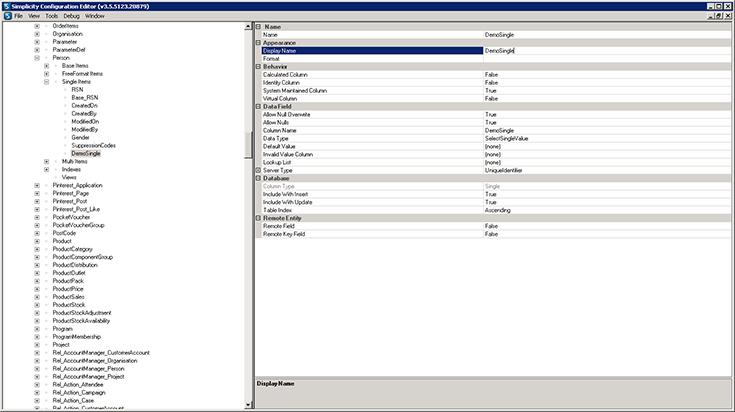Expand the Multi Items node
The height and width of the screenshot is (412, 735).
point(46,162)
